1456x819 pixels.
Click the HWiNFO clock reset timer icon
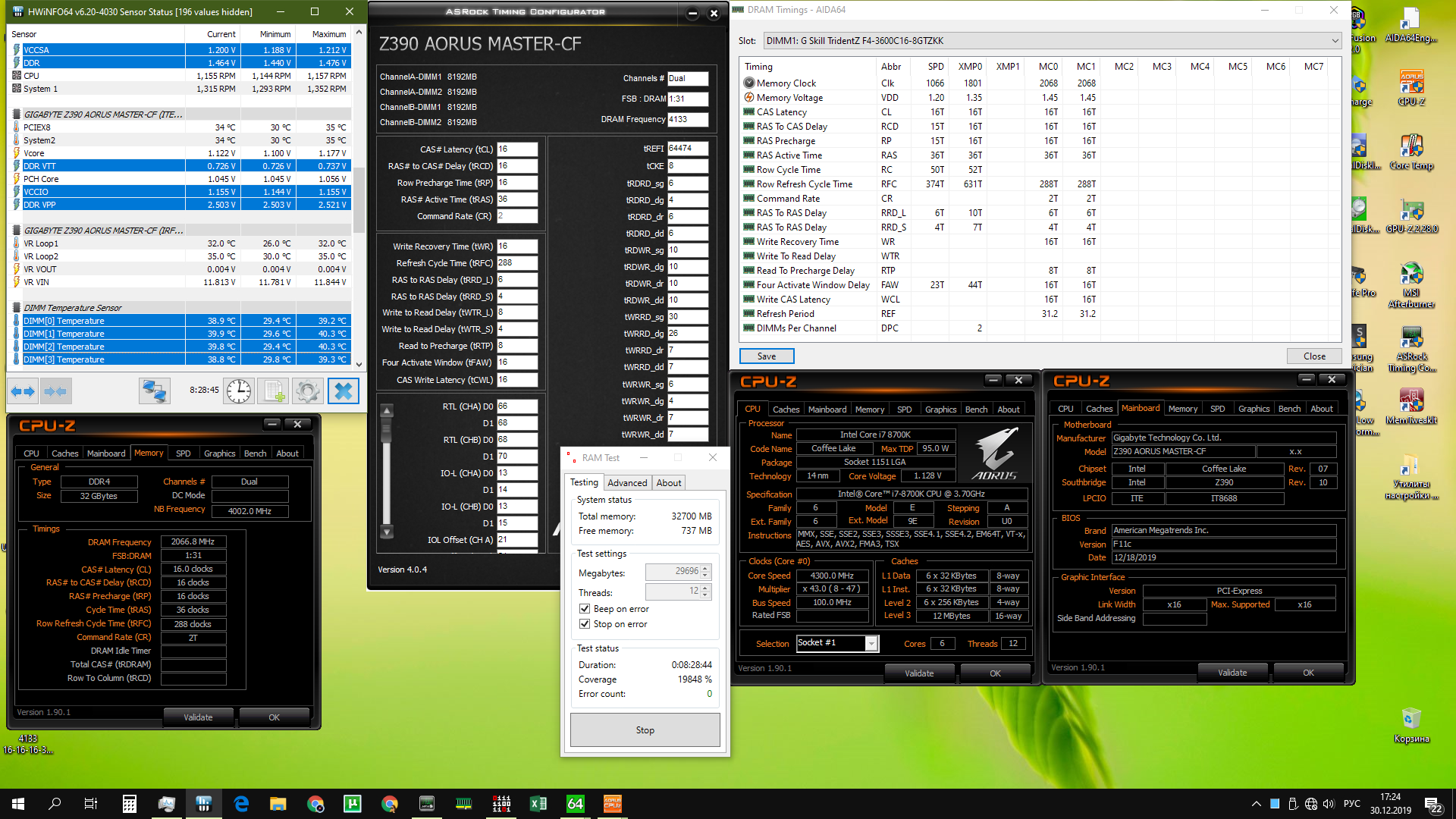(x=239, y=391)
